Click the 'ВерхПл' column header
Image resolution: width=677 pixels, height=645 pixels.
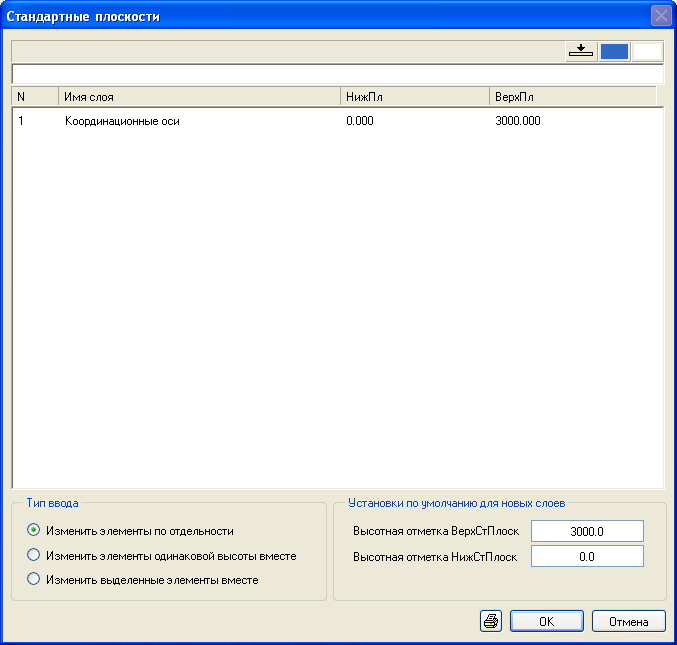pos(573,97)
